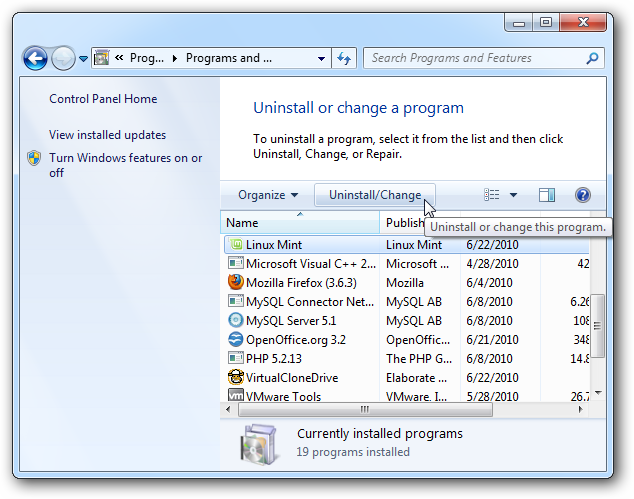This screenshot has height=499, width=634.
Task: Click the horizontal scrollbar right arrow
Action: pos(581,410)
